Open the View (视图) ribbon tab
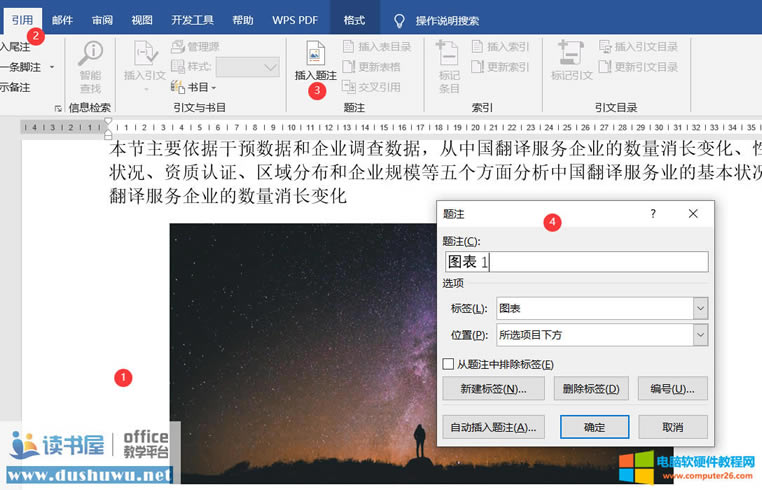762x490 pixels. tap(142, 20)
